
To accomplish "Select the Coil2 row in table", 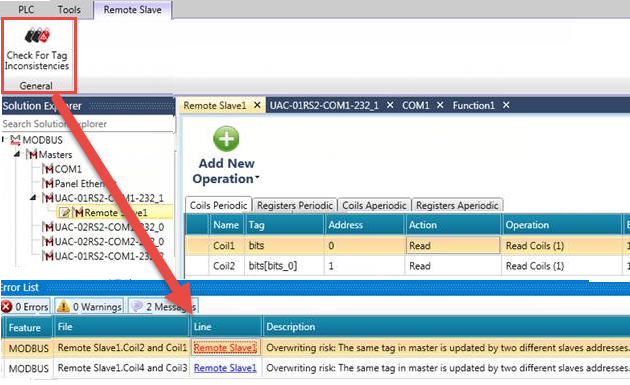I will (x=407, y=266).
